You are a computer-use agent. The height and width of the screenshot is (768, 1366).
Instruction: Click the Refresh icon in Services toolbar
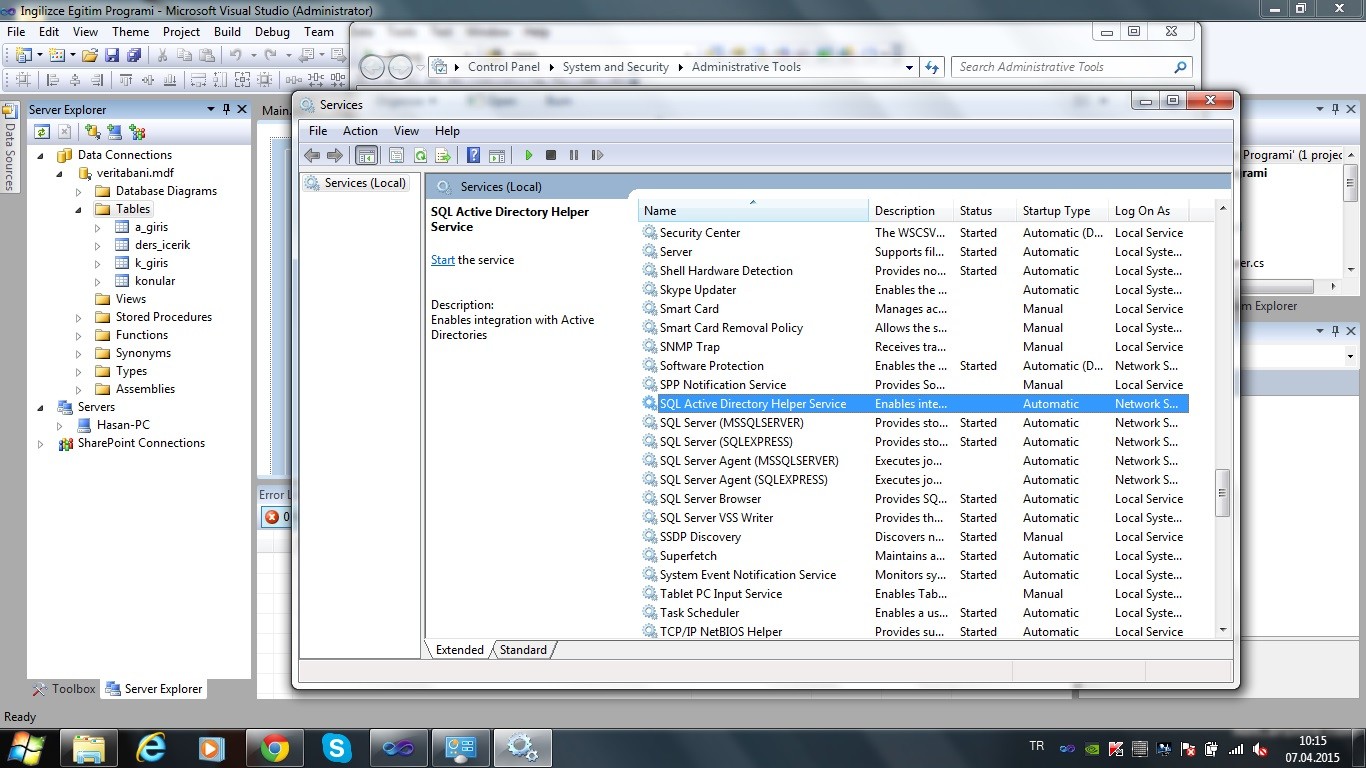pos(420,155)
